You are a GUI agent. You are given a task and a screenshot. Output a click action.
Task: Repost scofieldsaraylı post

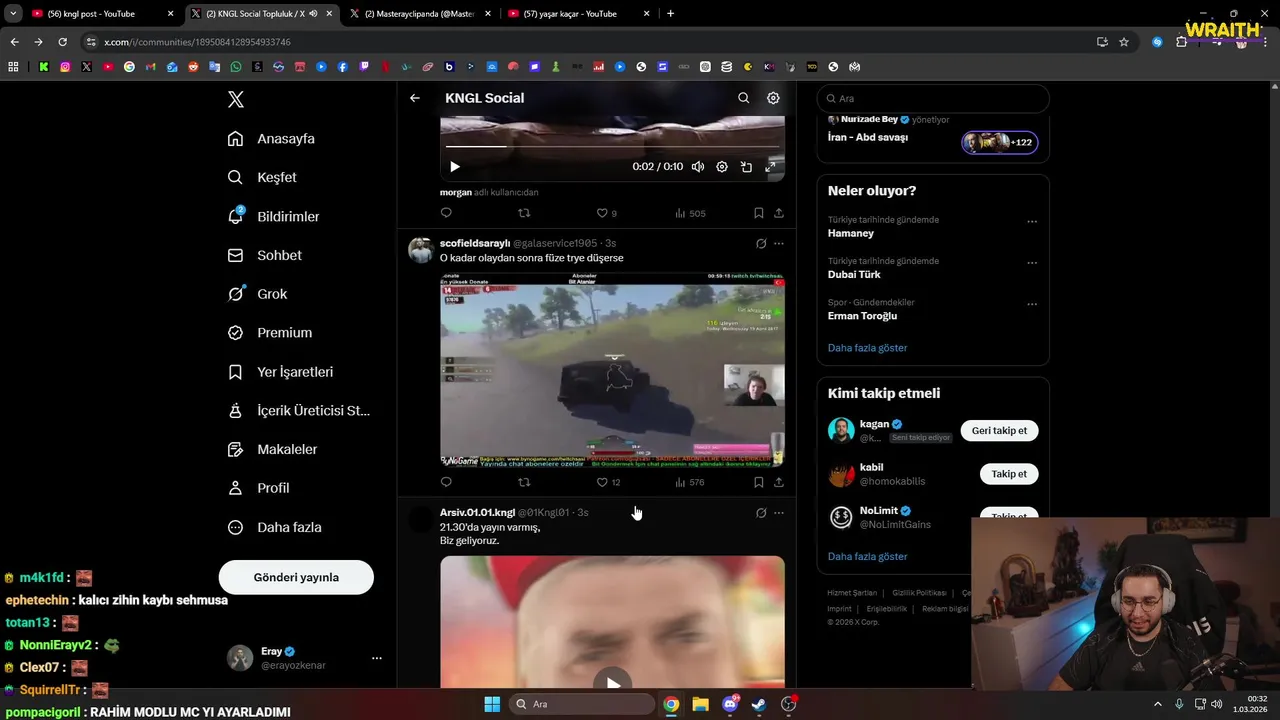(524, 482)
